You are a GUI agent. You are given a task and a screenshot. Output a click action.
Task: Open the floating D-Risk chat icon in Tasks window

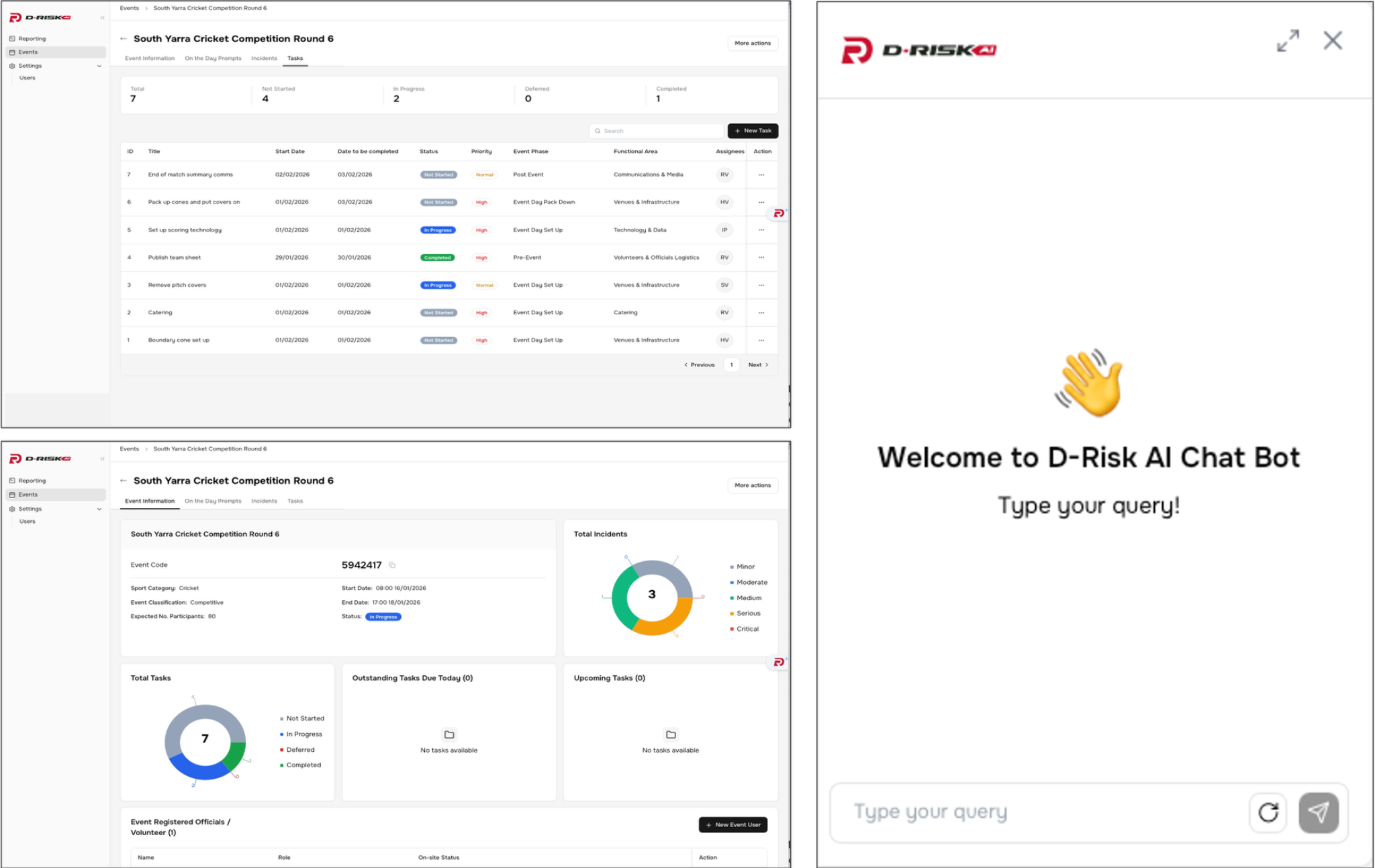click(x=779, y=213)
